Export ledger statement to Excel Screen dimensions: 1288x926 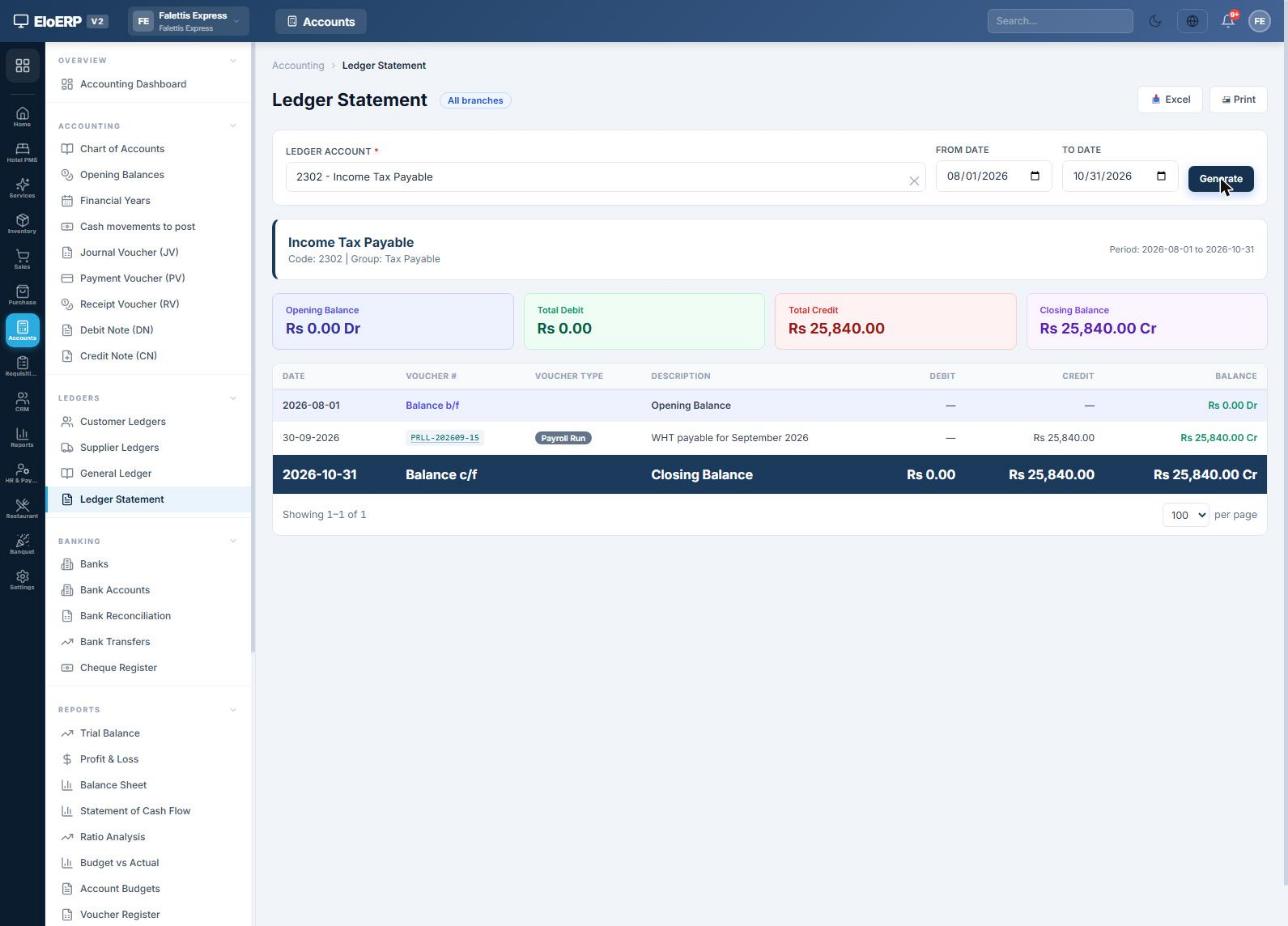click(1170, 100)
